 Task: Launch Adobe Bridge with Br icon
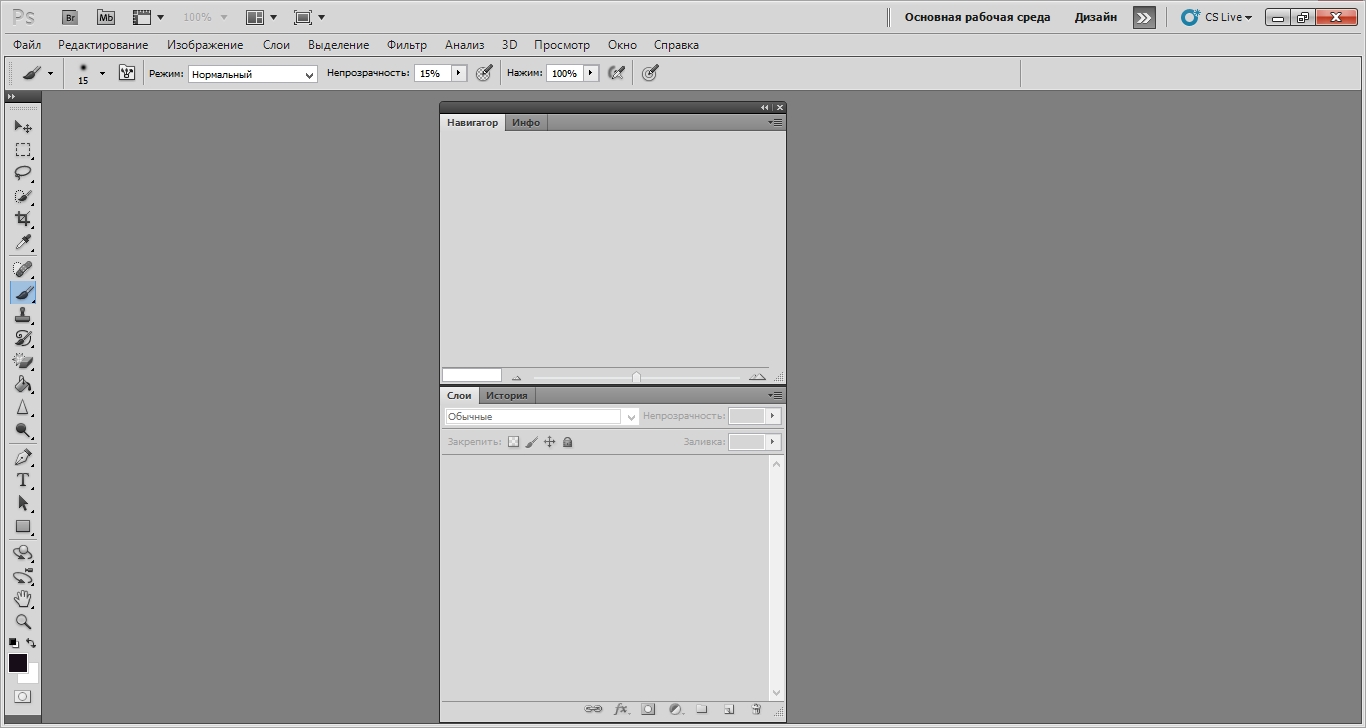pyautogui.click(x=69, y=17)
